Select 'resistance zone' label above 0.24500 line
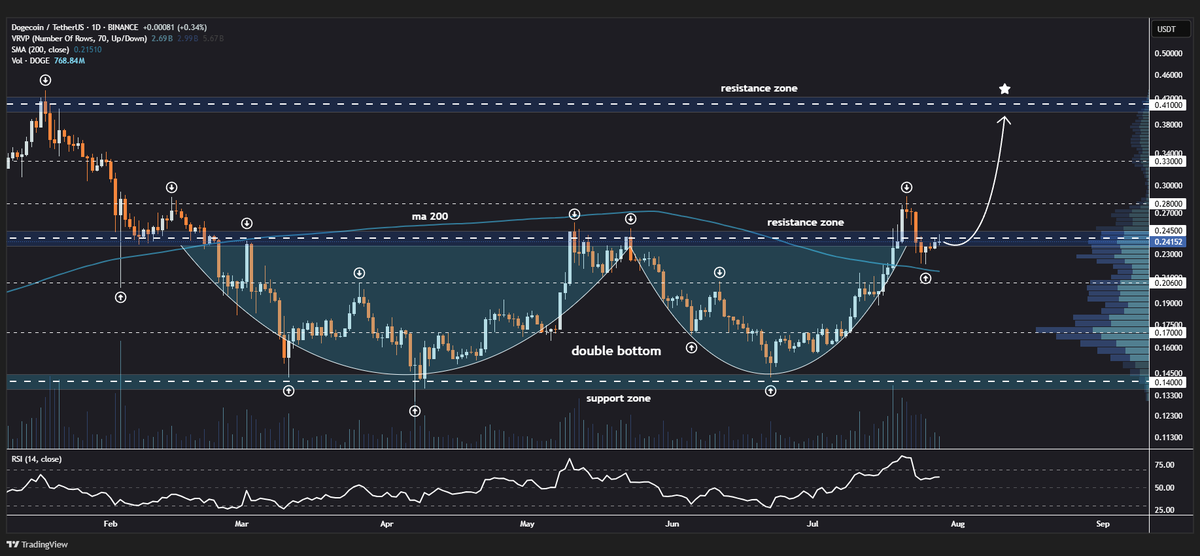1200x556 pixels. (805, 222)
